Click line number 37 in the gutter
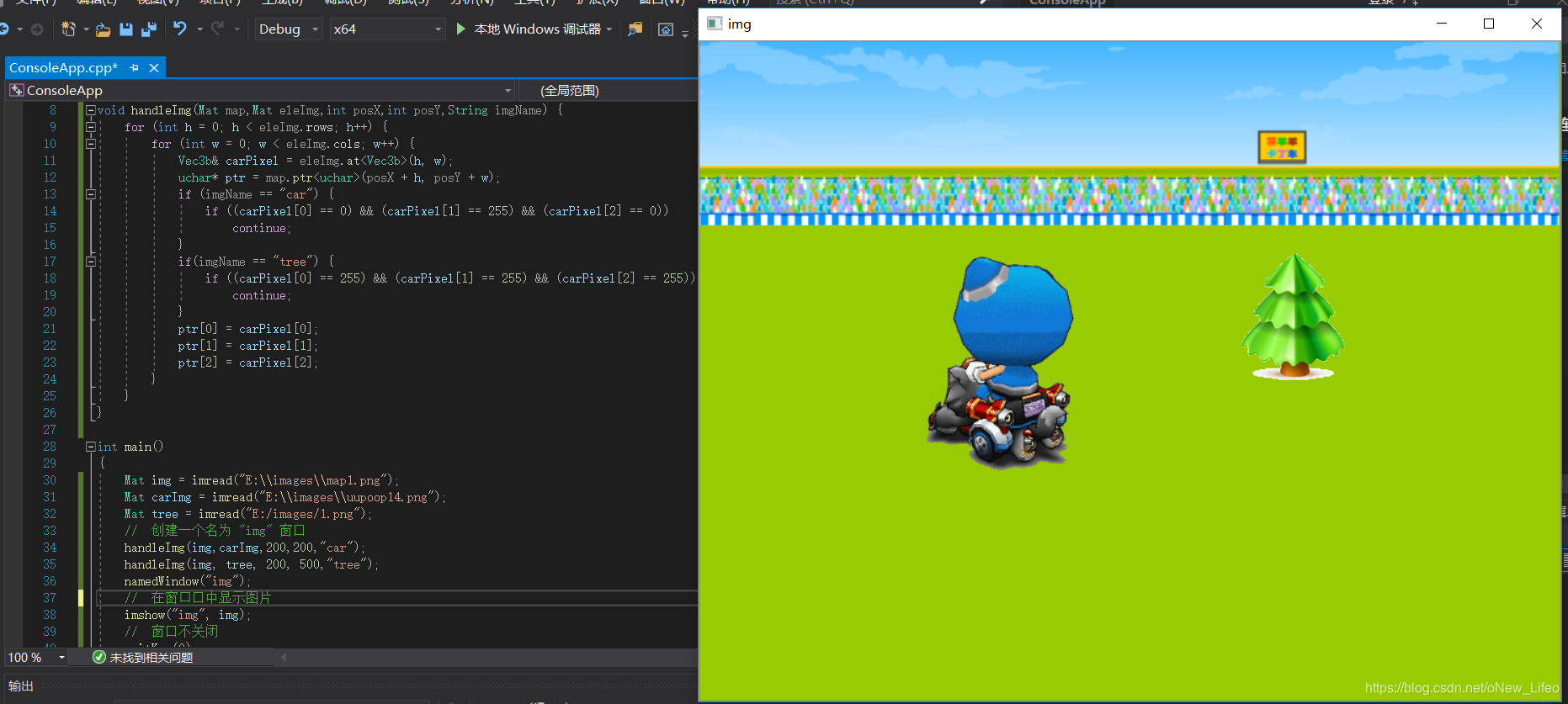This screenshot has height=704, width=1568. click(x=50, y=598)
